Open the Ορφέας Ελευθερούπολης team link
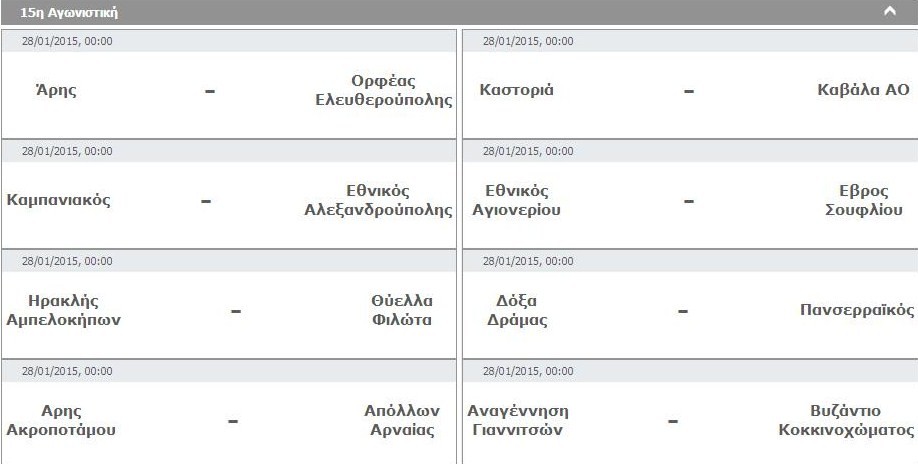 coord(383,90)
